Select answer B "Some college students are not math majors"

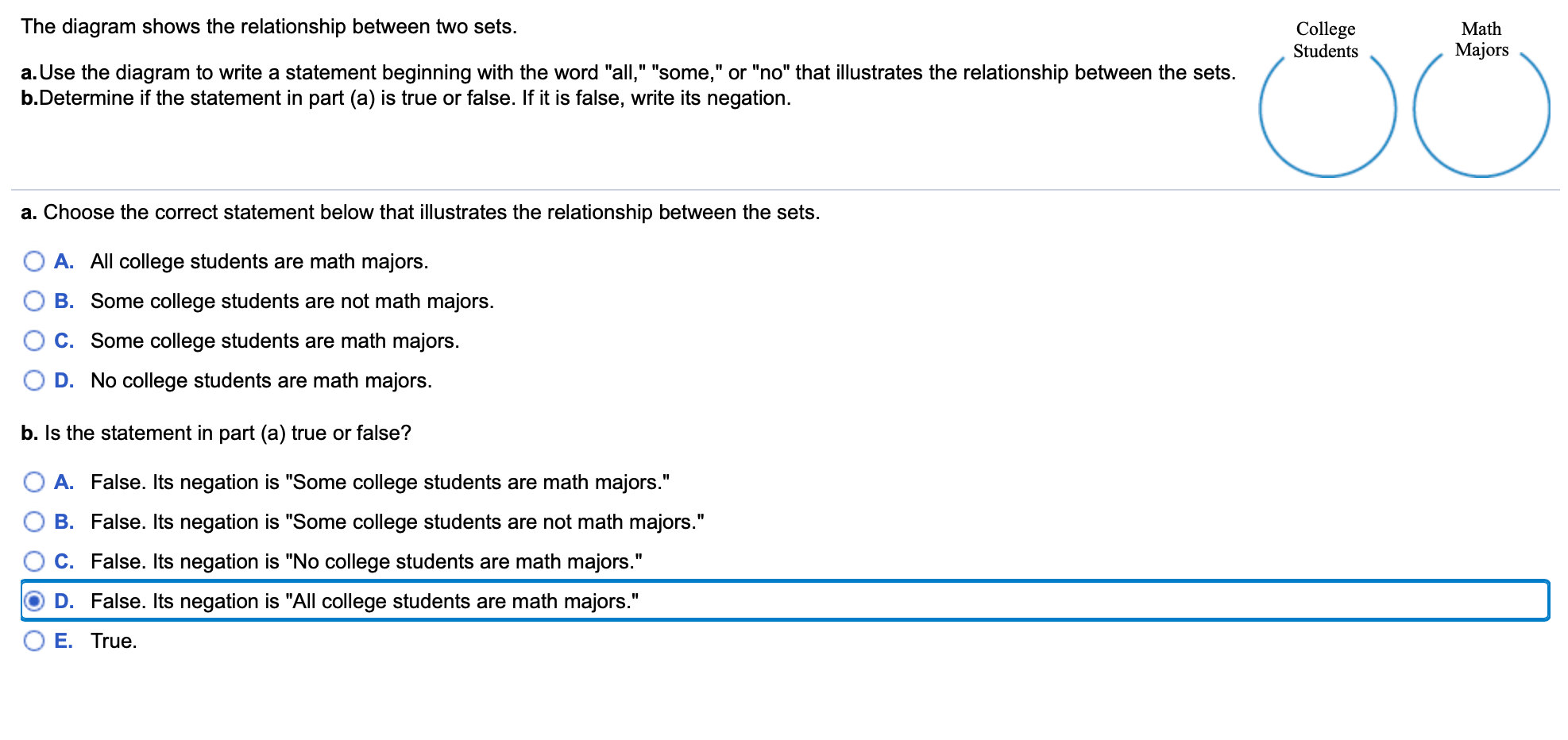(x=34, y=300)
